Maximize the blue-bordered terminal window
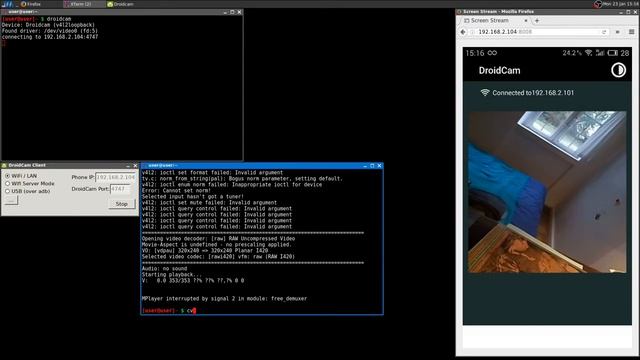This screenshot has width=640, height=360. (x=372, y=166)
